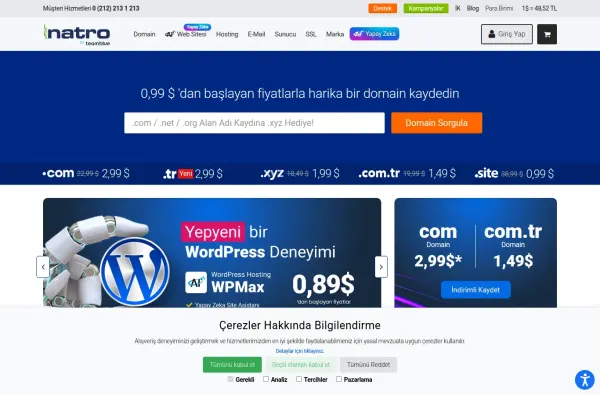The width and height of the screenshot is (600, 395).
Task: Click the domain search input field
Action: [x=254, y=123]
